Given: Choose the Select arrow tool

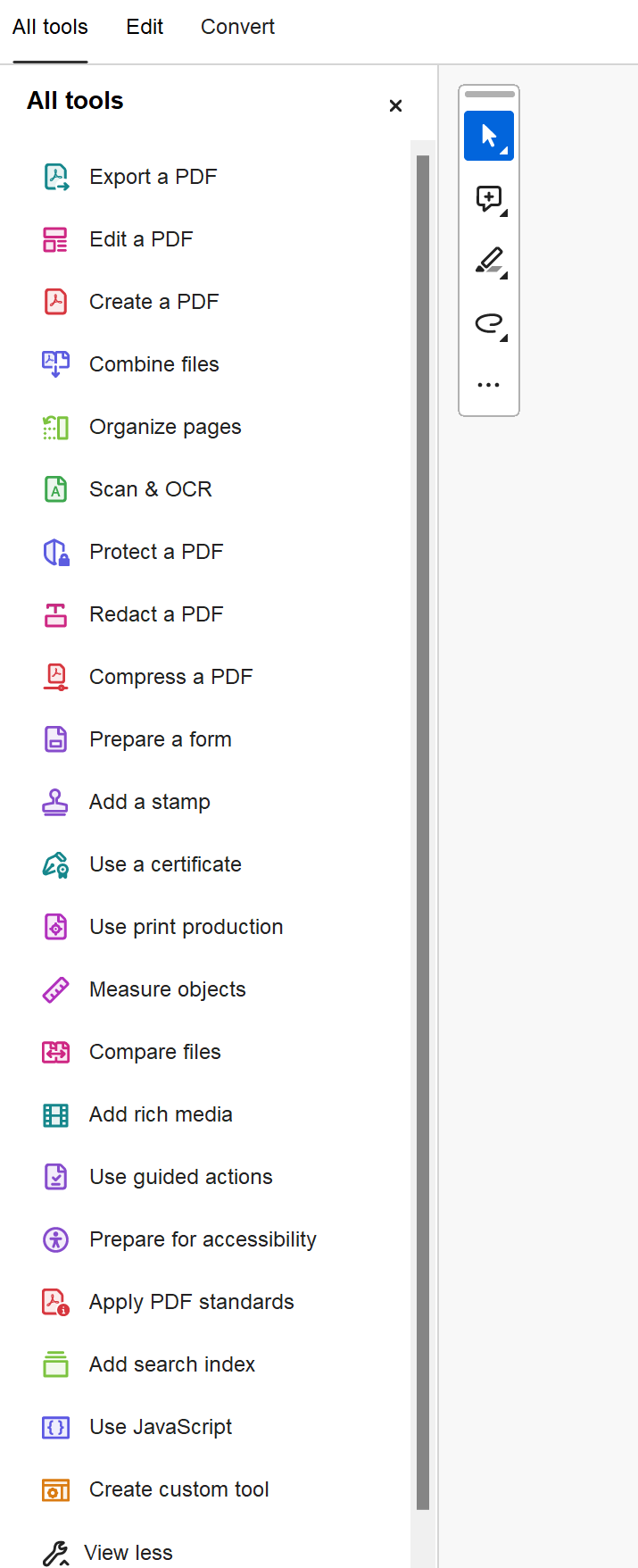Looking at the screenshot, I should [x=488, y=136].
